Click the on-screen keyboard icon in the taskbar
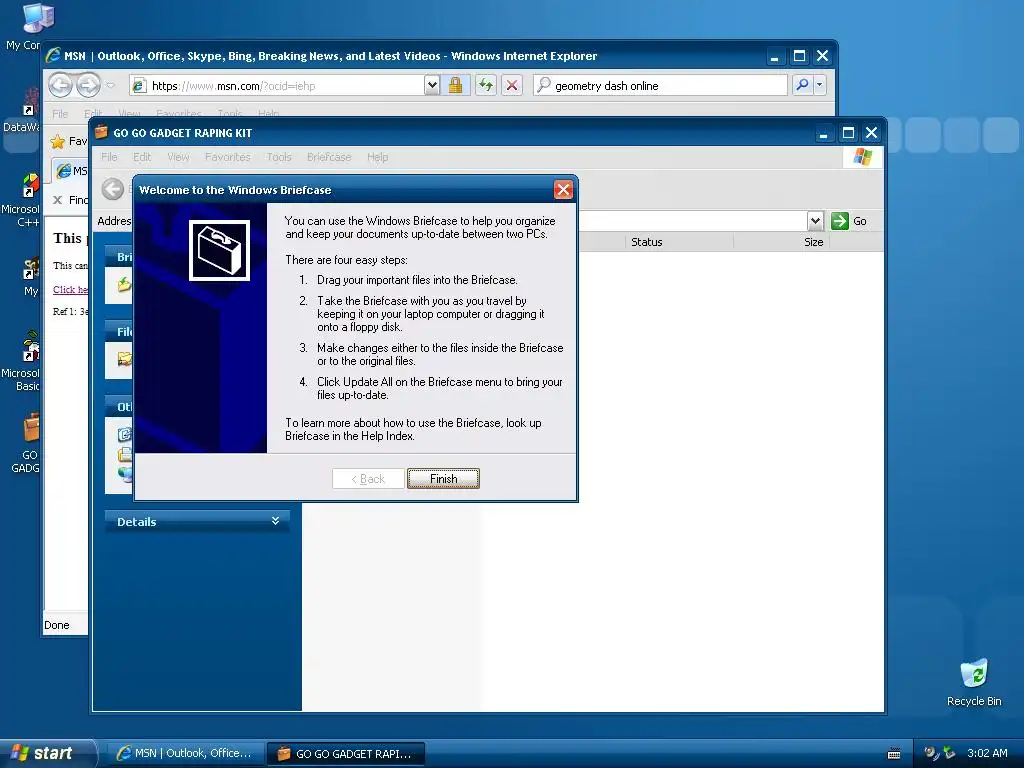The height and width of the screenshot is (768, 1024). coord(894,754)
